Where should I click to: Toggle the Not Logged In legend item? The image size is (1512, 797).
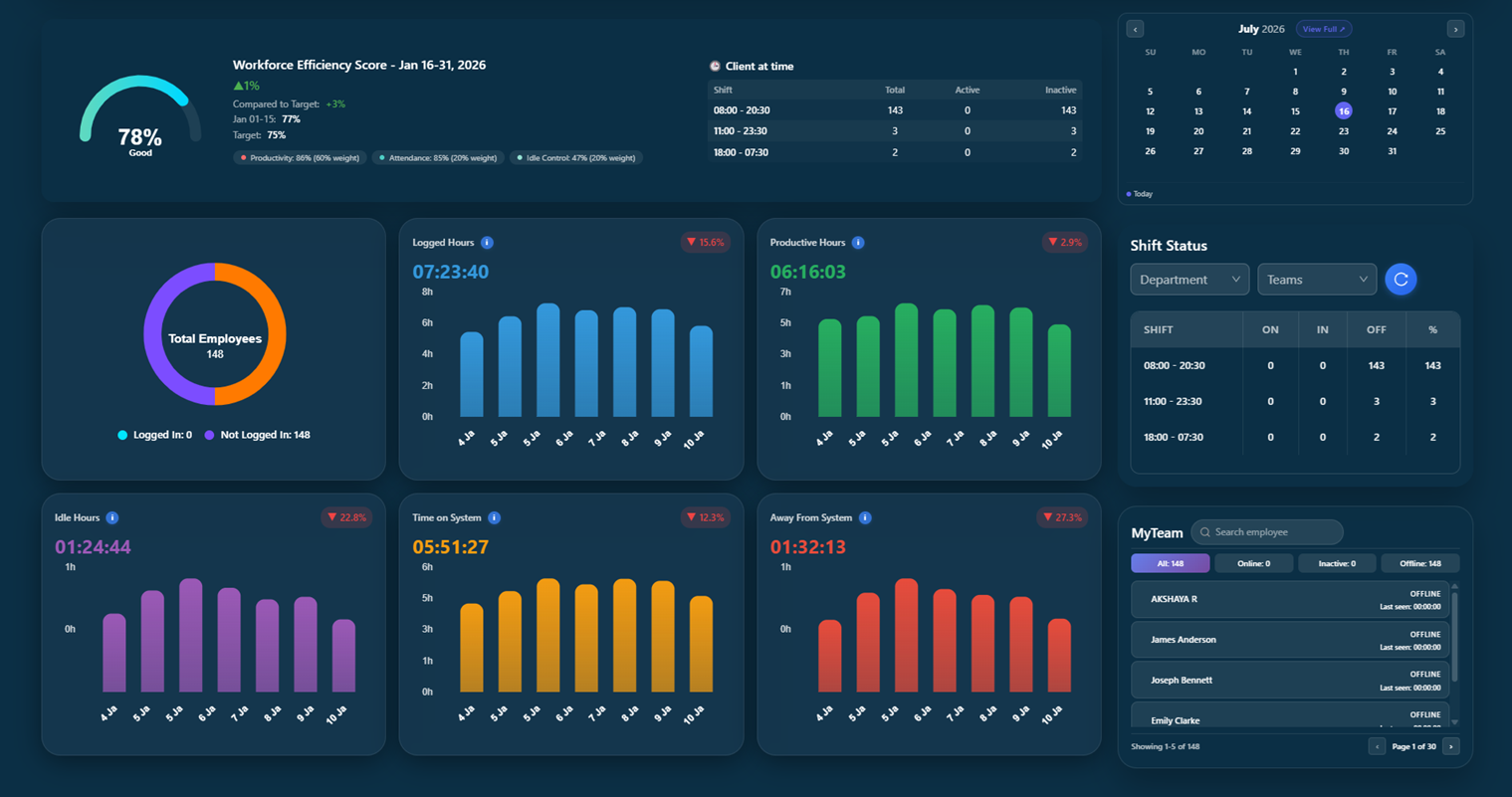pyautogui.click(x=257, y=435)
